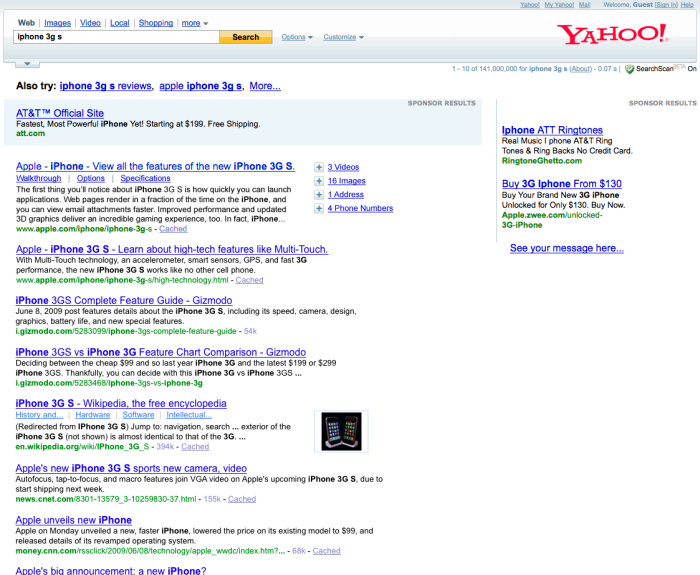Click the SearchScan shield icon
The height and width of the screenshot is (575, 700).
tap(629, 69)
